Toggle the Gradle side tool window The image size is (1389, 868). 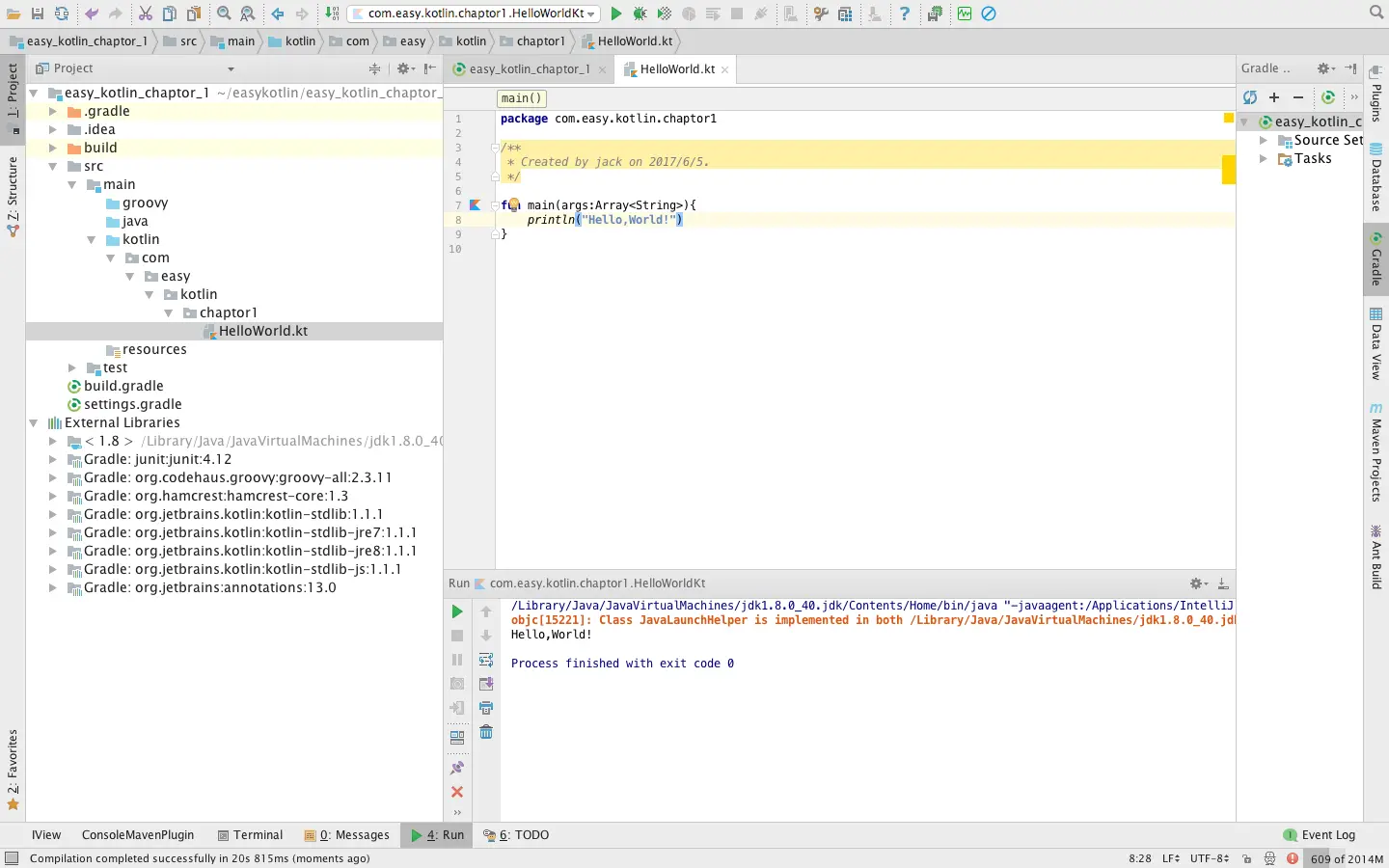pos(1375,259)
